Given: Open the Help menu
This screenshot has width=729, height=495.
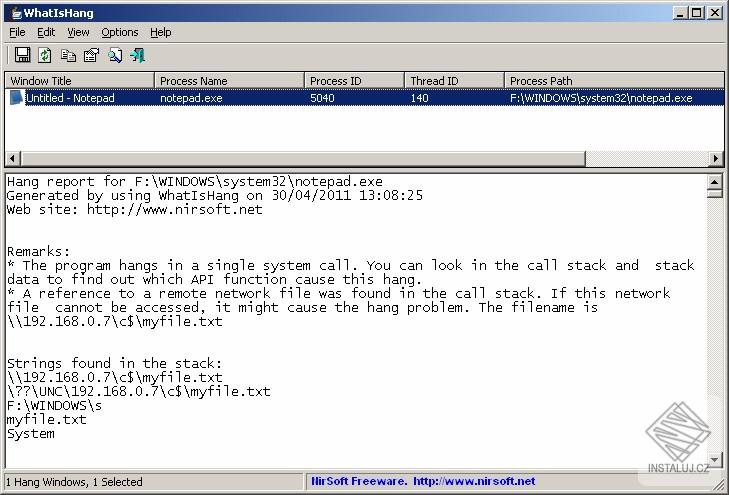Looking at the screenshot, I should 160,32.
